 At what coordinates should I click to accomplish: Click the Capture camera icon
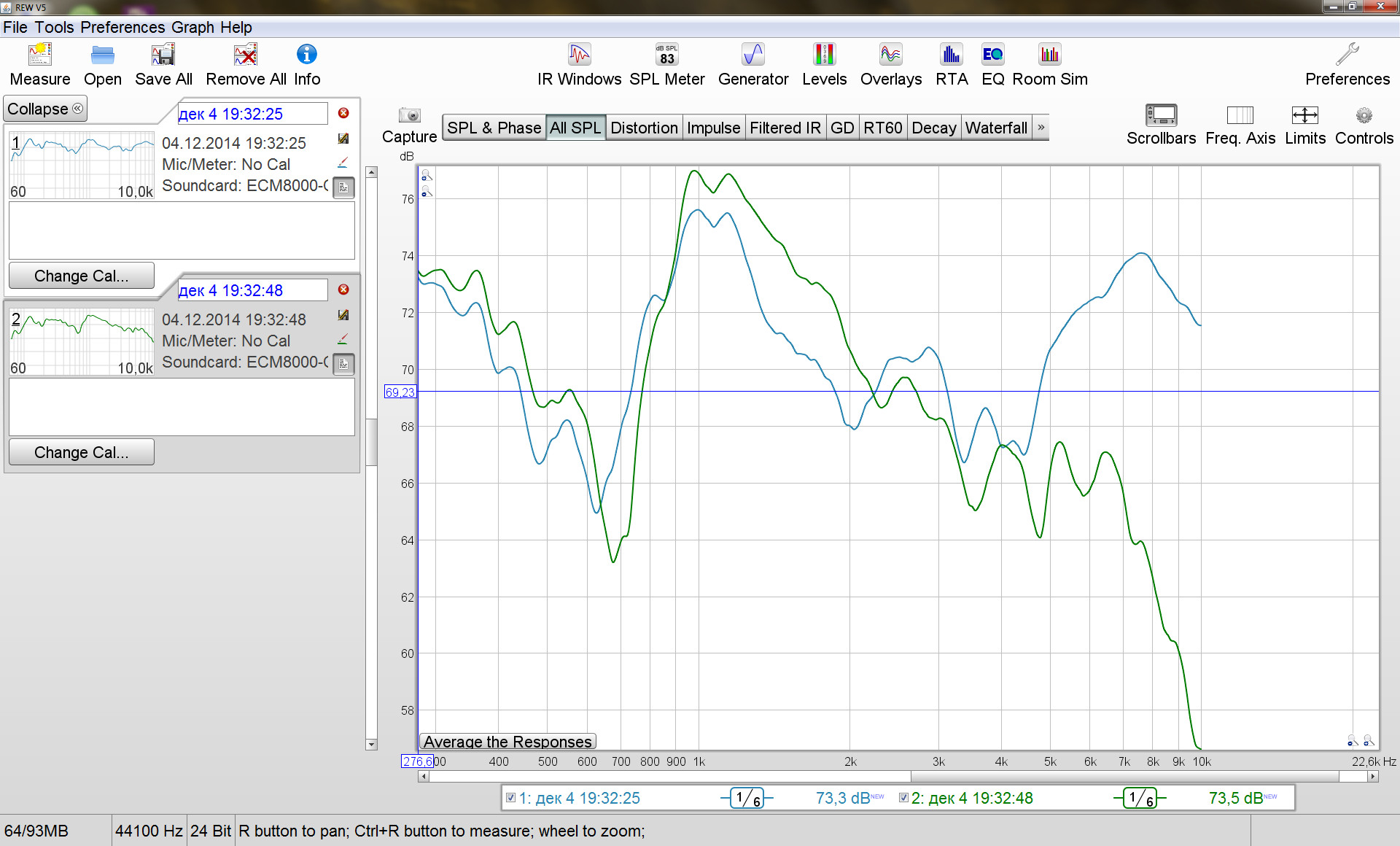(410, 116)
